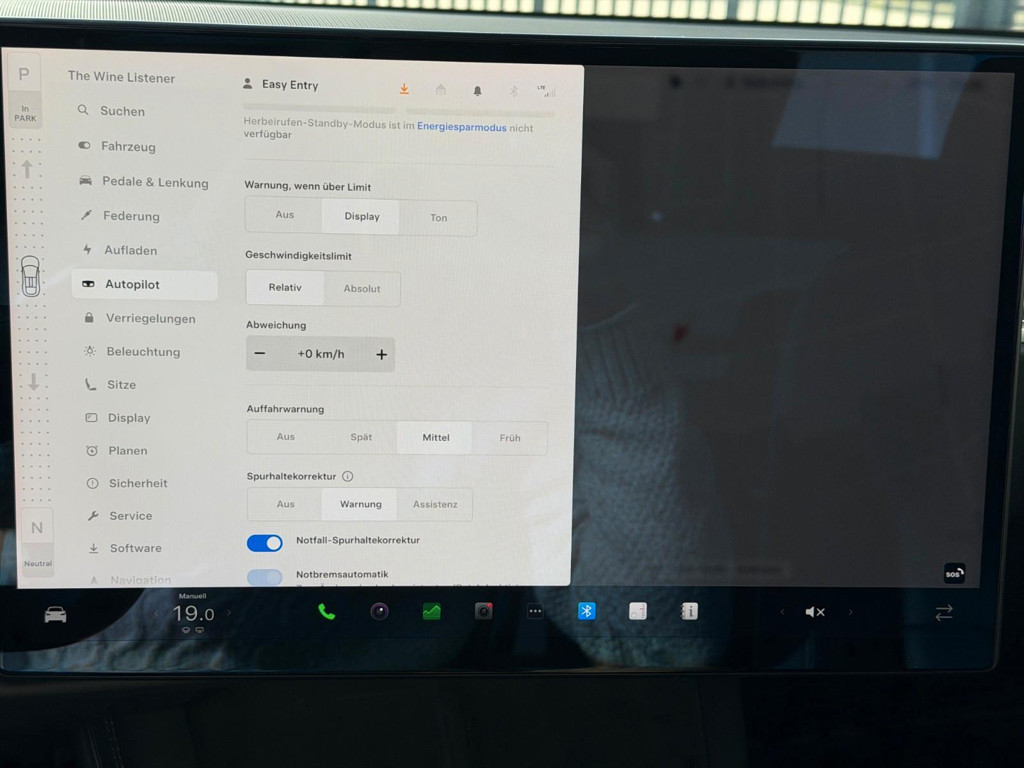This screenshot has width=1024, height=768.
Task: Follow the Energiesparmodus link
Action: (x=461, y=128)
